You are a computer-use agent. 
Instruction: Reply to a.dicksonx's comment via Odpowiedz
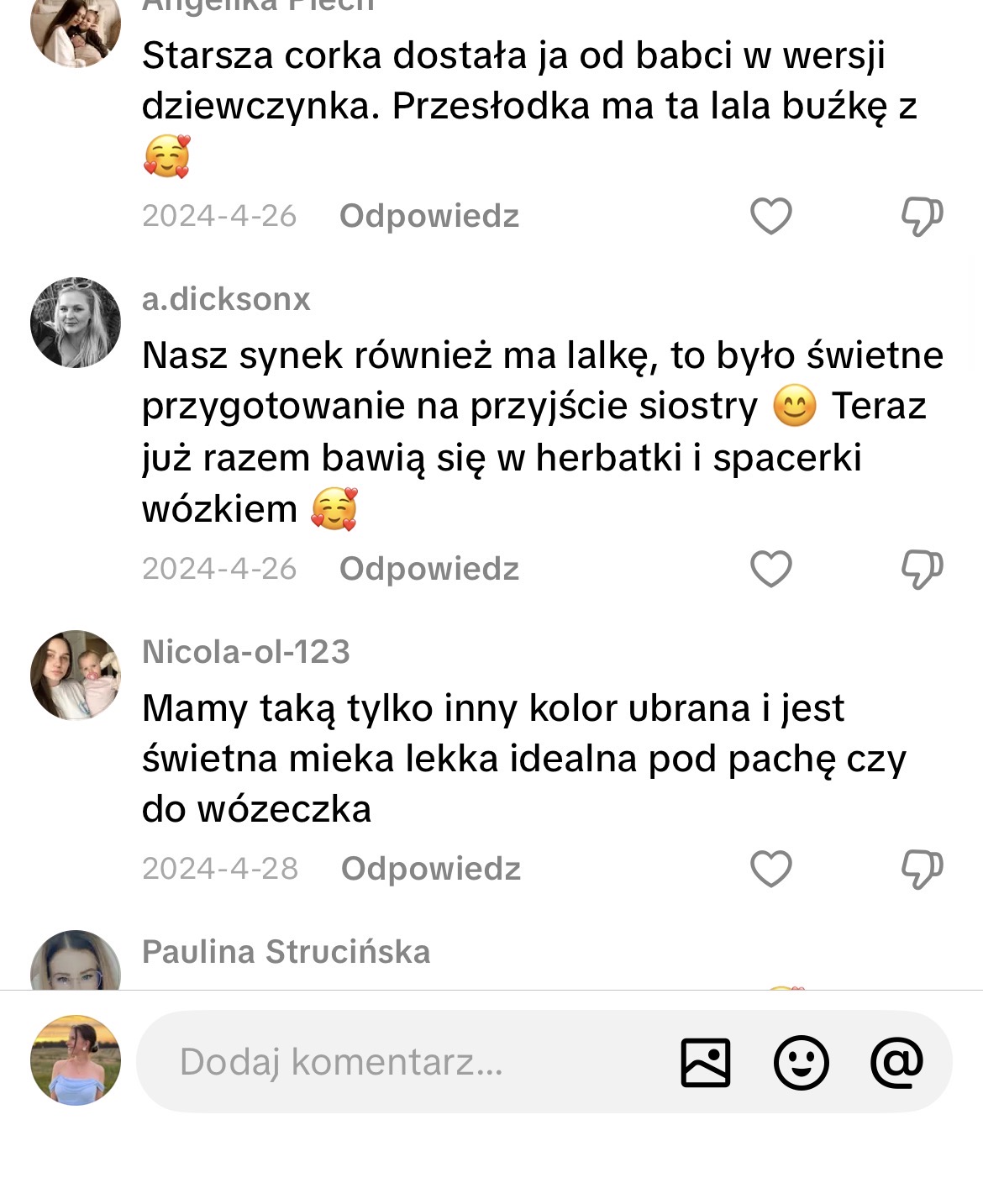[x=429, y=570]
